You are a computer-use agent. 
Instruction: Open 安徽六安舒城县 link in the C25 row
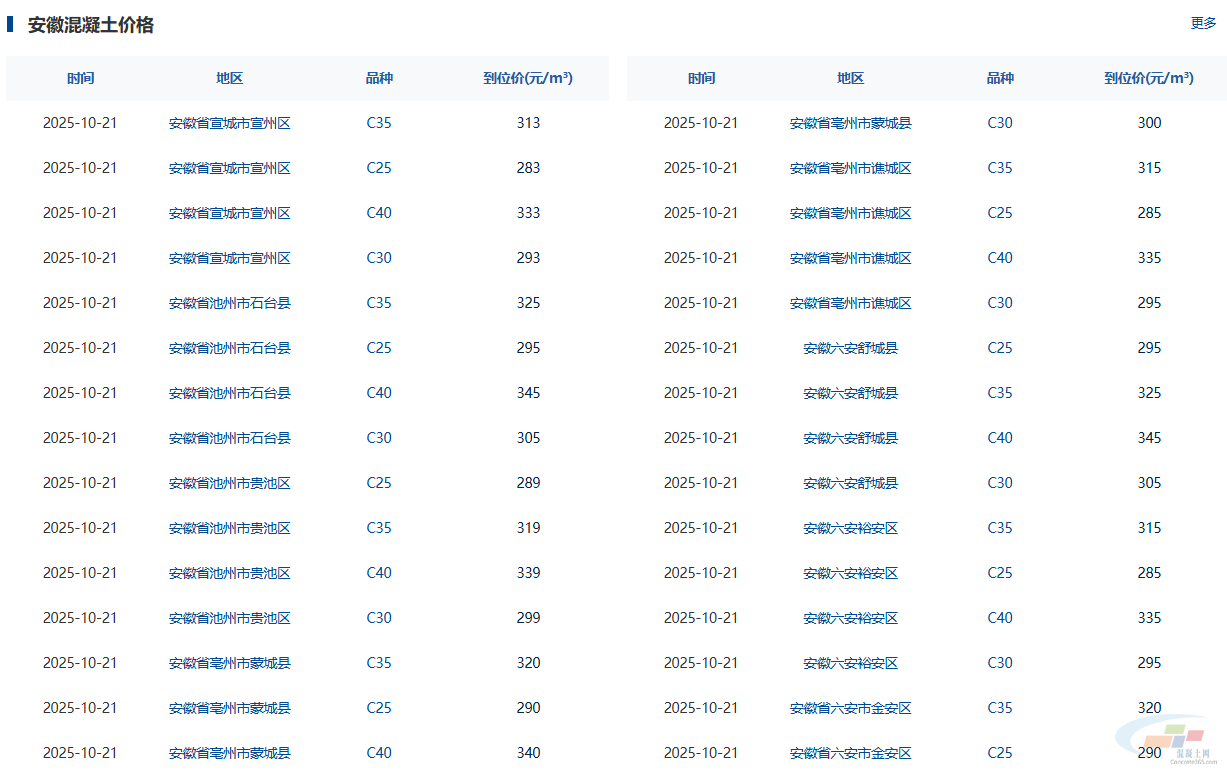point(850,348)
